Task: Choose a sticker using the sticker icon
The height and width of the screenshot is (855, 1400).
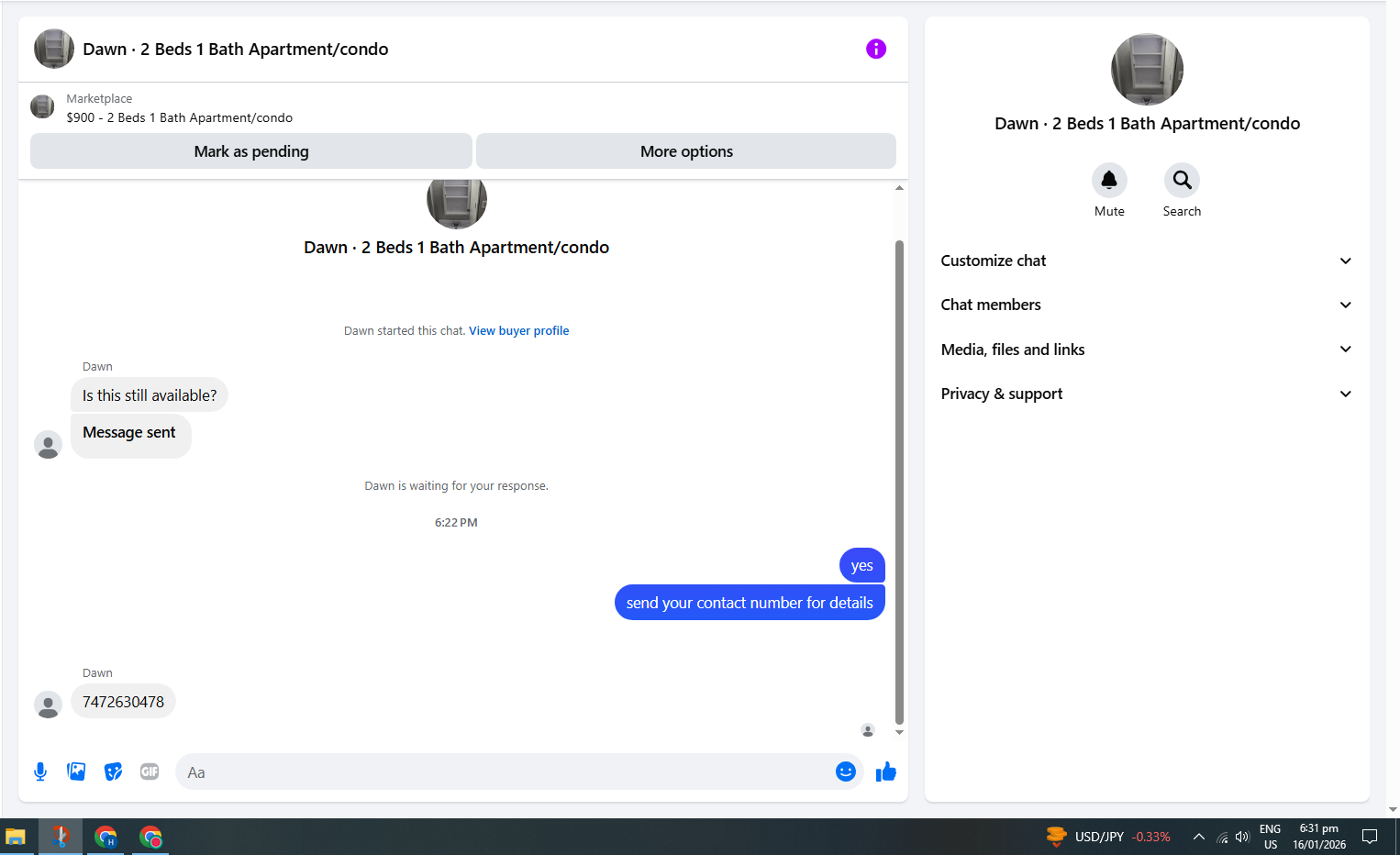Action: tap(113, 772)
